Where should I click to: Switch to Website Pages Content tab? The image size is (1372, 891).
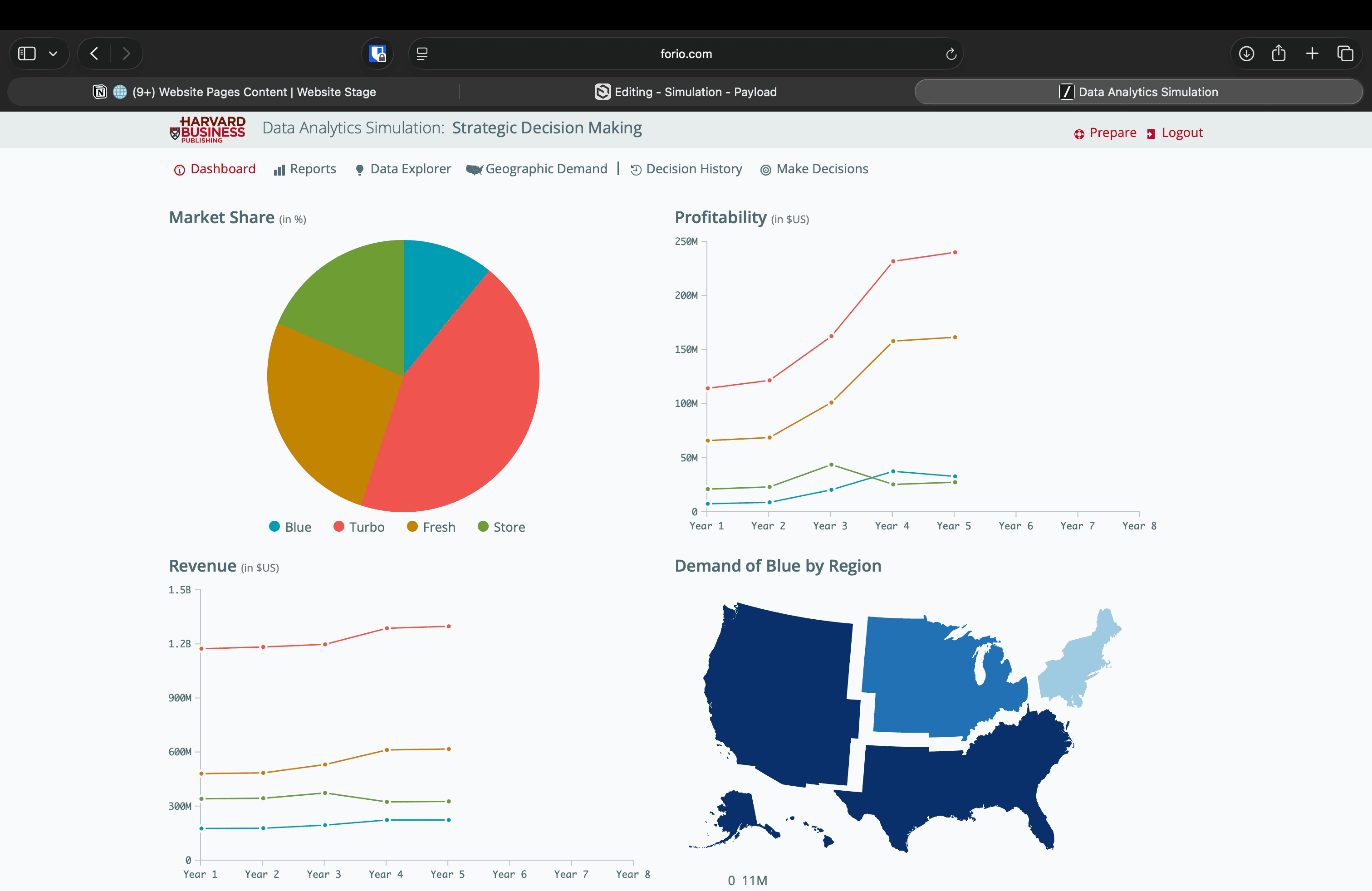pos(235,92)
